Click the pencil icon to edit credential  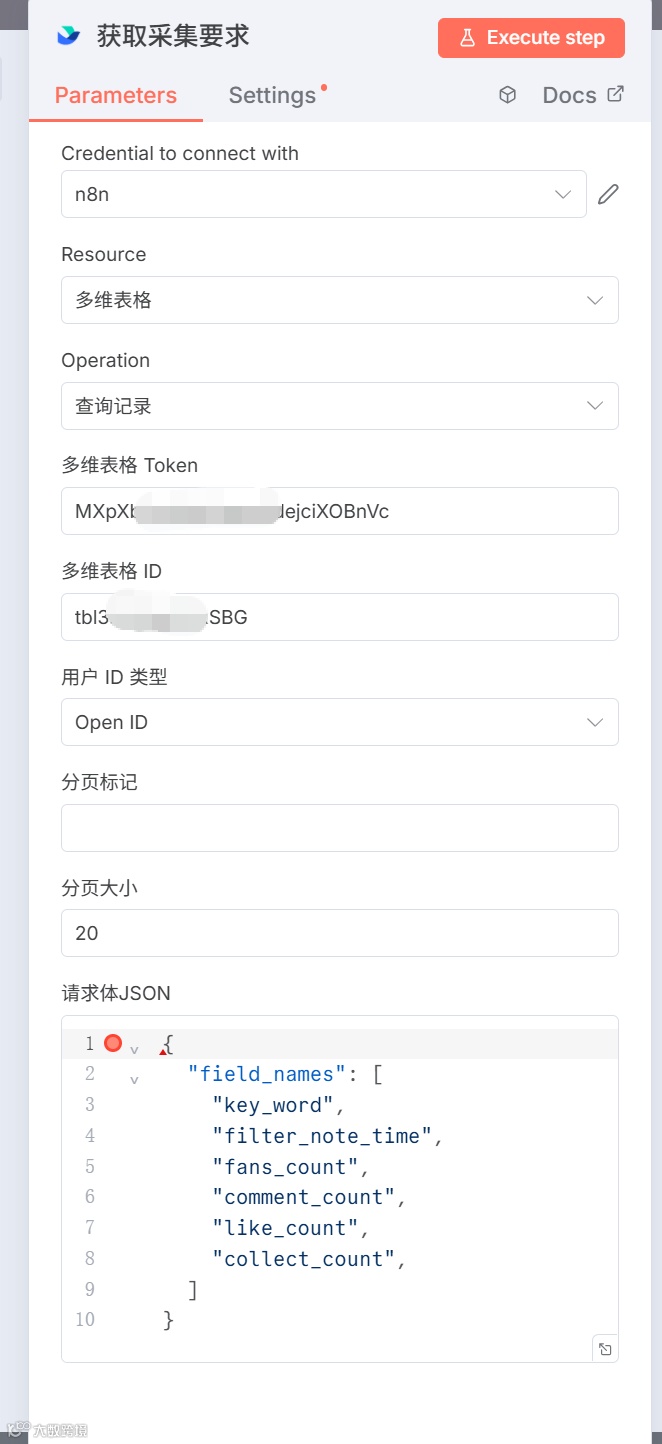pos(608,194)
